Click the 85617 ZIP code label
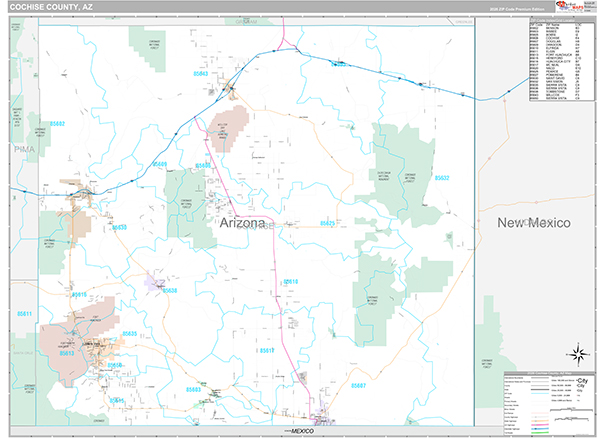The height and width of the screenshot is (438, 600). [x=267, y=350]
